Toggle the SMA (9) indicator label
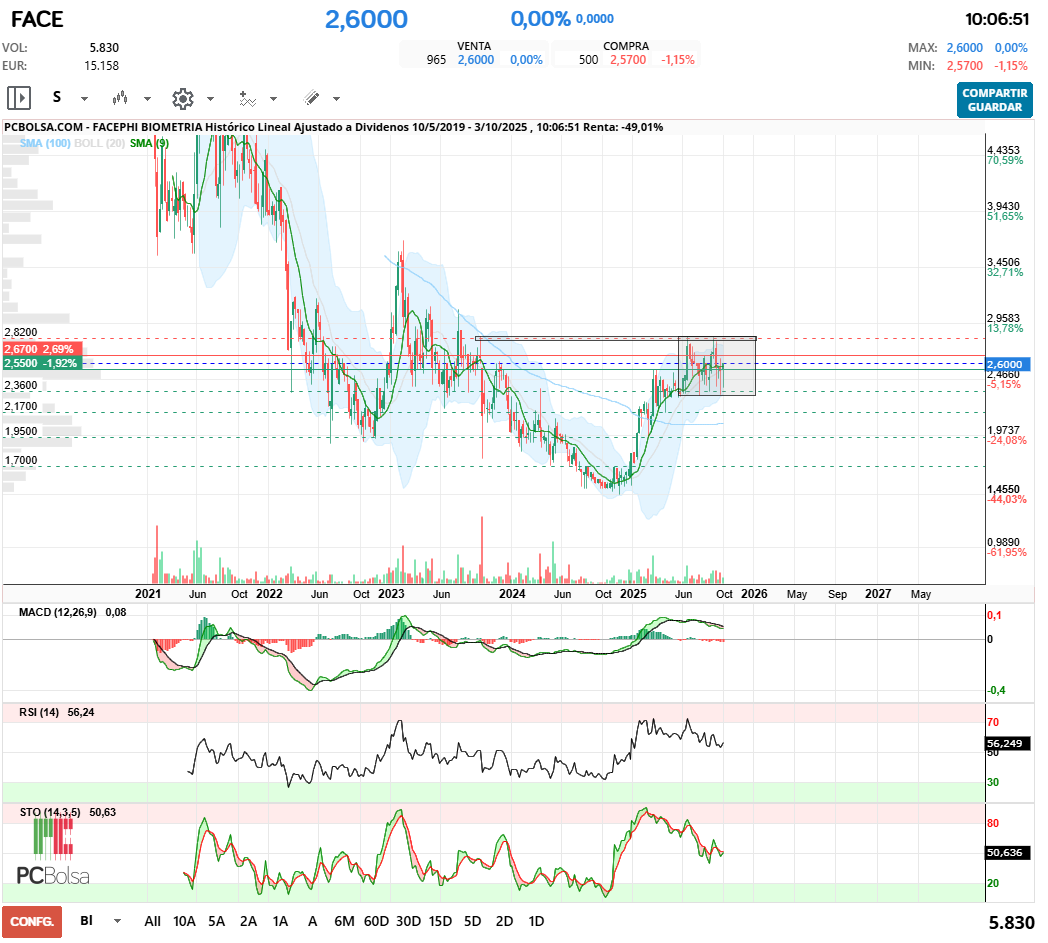 (149, 143)
